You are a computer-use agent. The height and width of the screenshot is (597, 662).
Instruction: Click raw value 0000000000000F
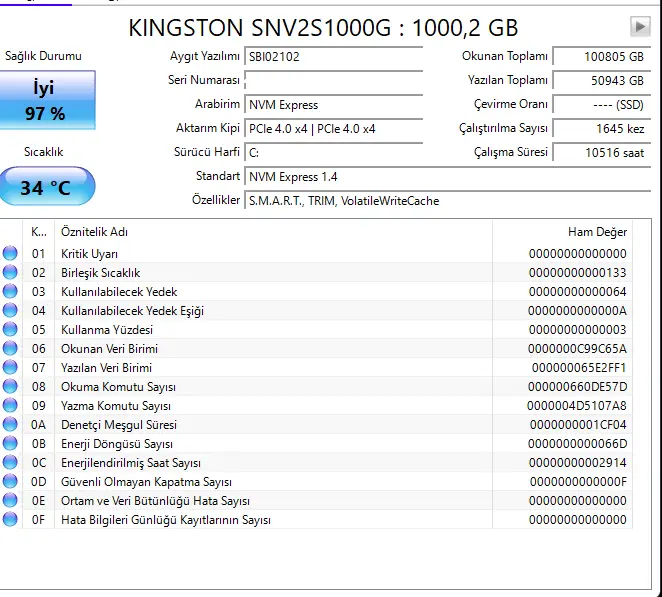pos(578,482)
